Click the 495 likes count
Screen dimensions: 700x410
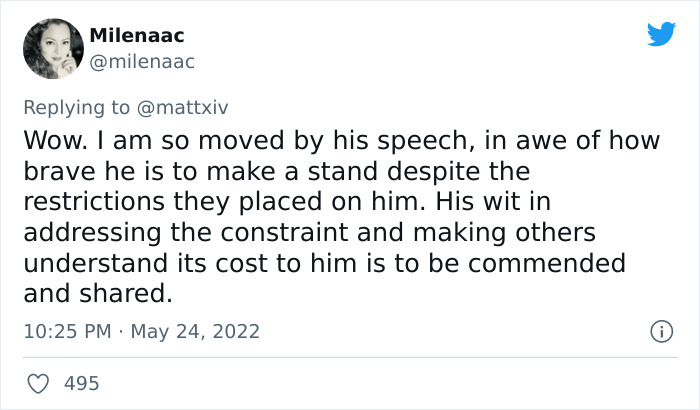point(81,382)
